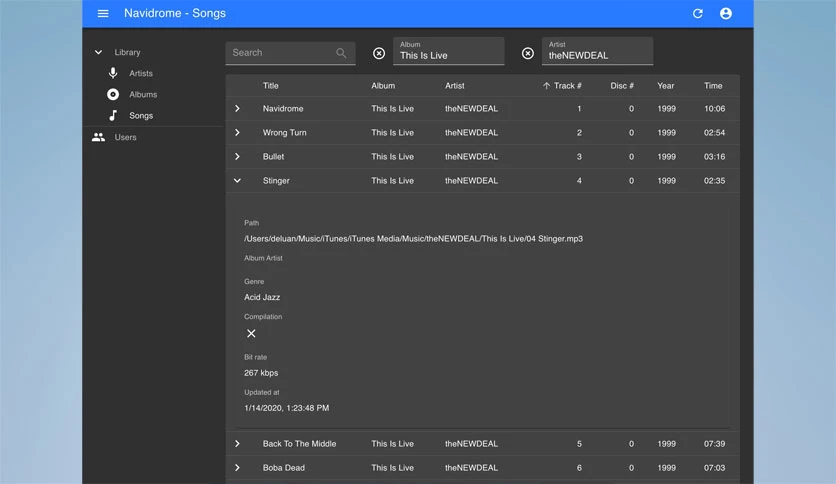The height and width of the screenshot is (484, 836).
Task: Expand the Navidrome song row
Action: (x=237, y=109)
